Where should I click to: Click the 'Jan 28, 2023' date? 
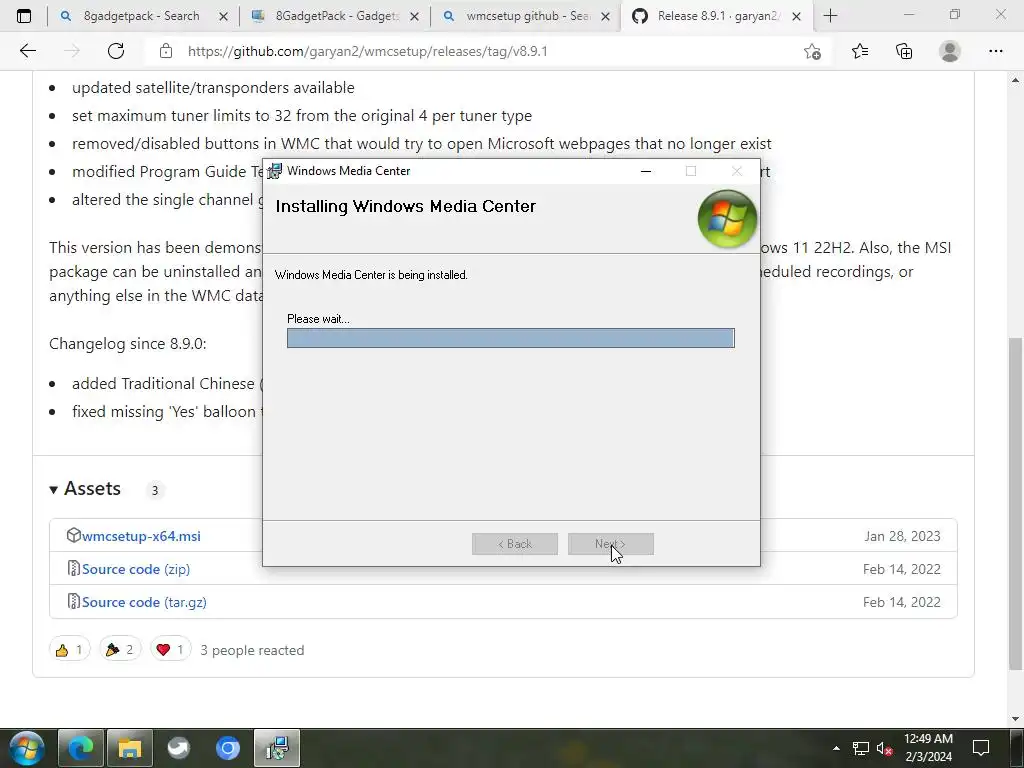tap(903, 536)
